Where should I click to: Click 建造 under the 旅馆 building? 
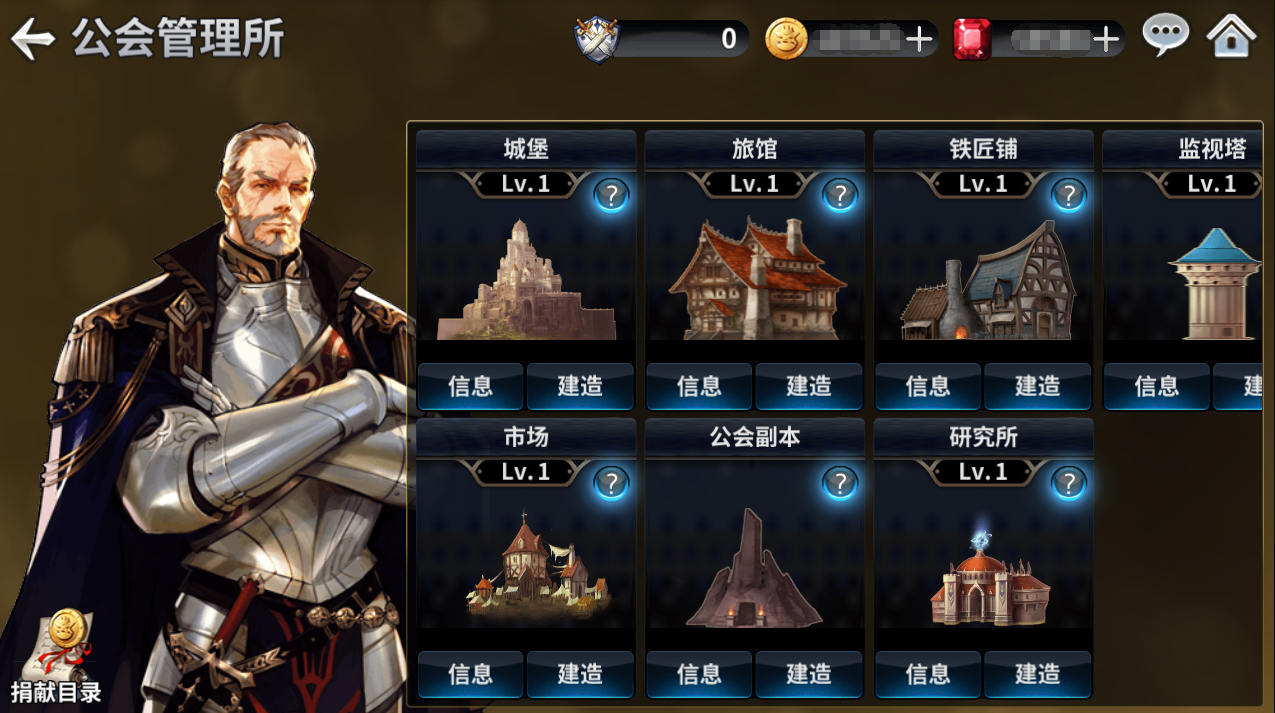pyautogui.click(x=809, y=386)
